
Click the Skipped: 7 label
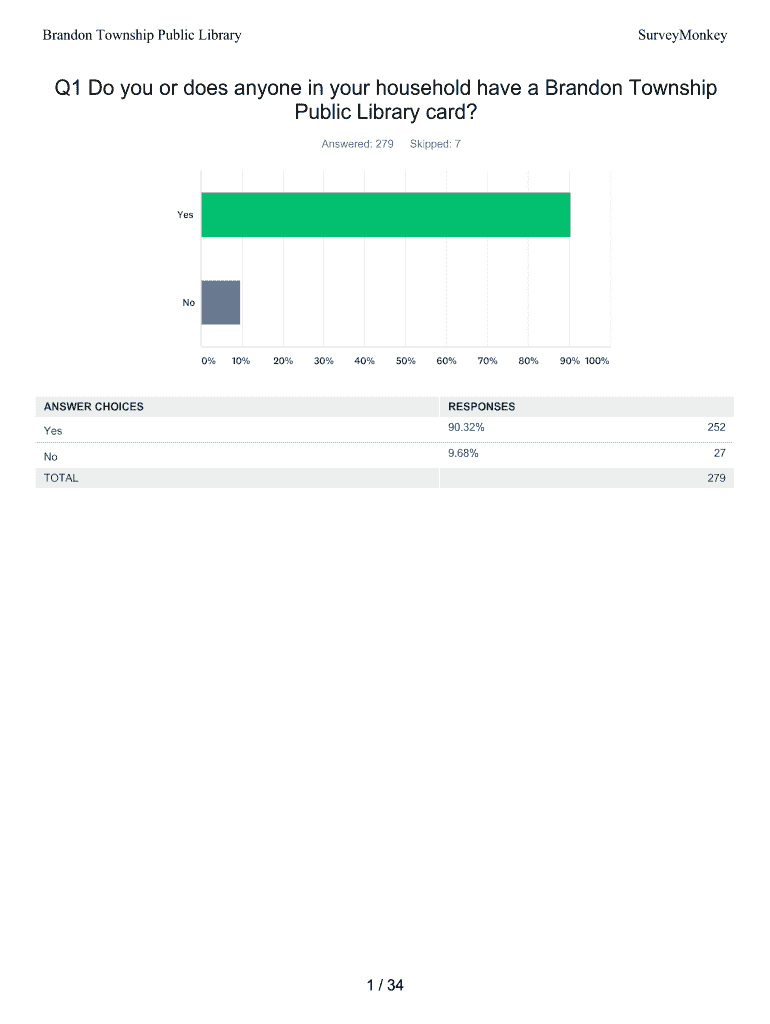435,144
